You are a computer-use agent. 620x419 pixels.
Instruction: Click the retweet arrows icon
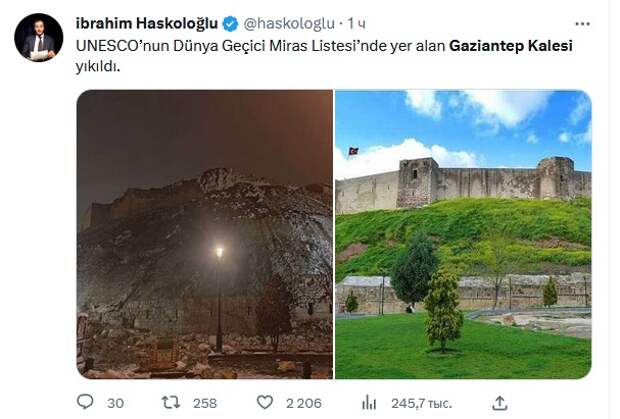(171, 402)
